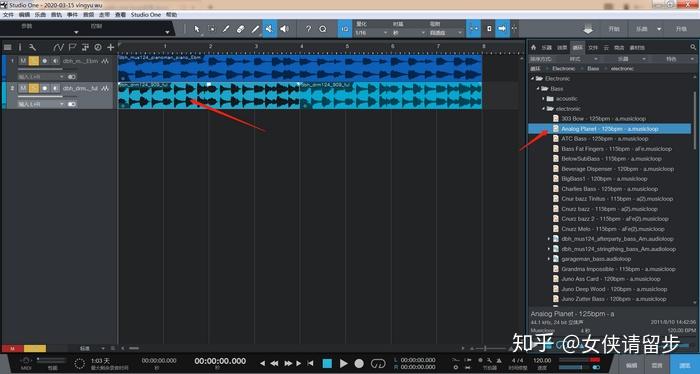Toggle monitor on track 1

[x=55, y=61]
